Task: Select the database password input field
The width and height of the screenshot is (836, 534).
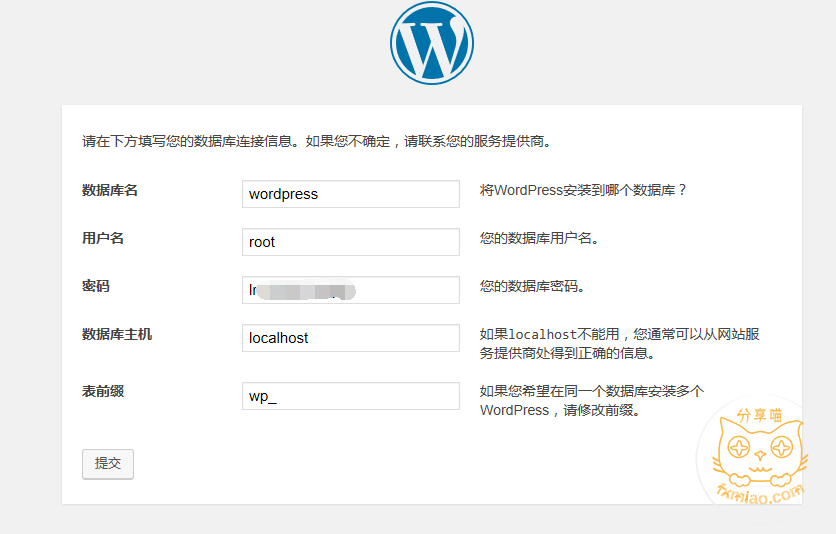Action: pos(351,290)
